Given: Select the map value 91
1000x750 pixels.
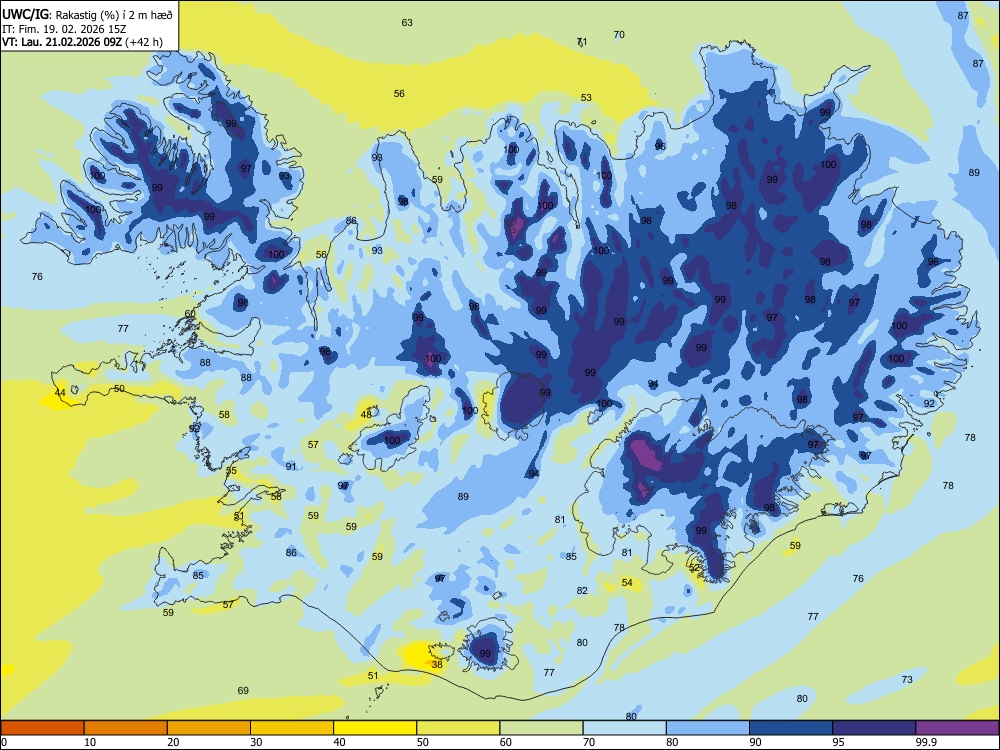Looking at the screenshot, I should (x=291, y=467).
